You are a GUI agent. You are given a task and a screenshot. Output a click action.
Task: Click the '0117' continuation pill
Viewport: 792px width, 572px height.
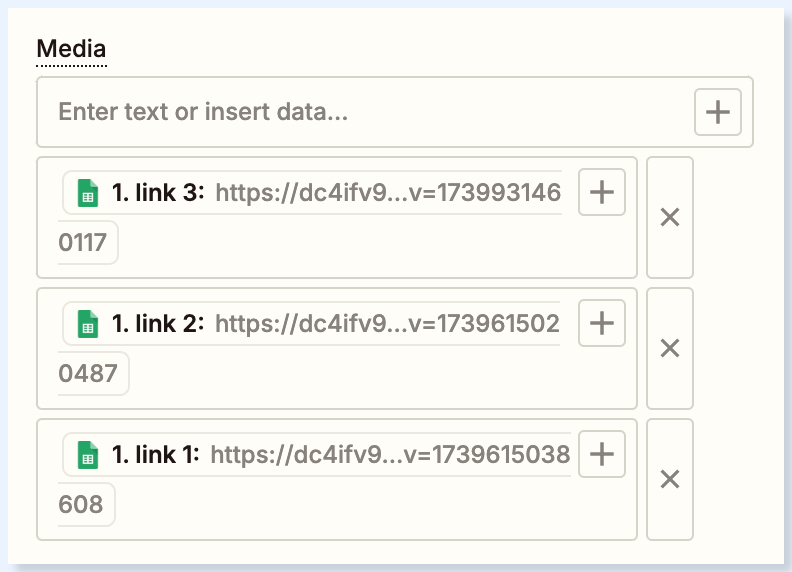[x=84, y=243]
